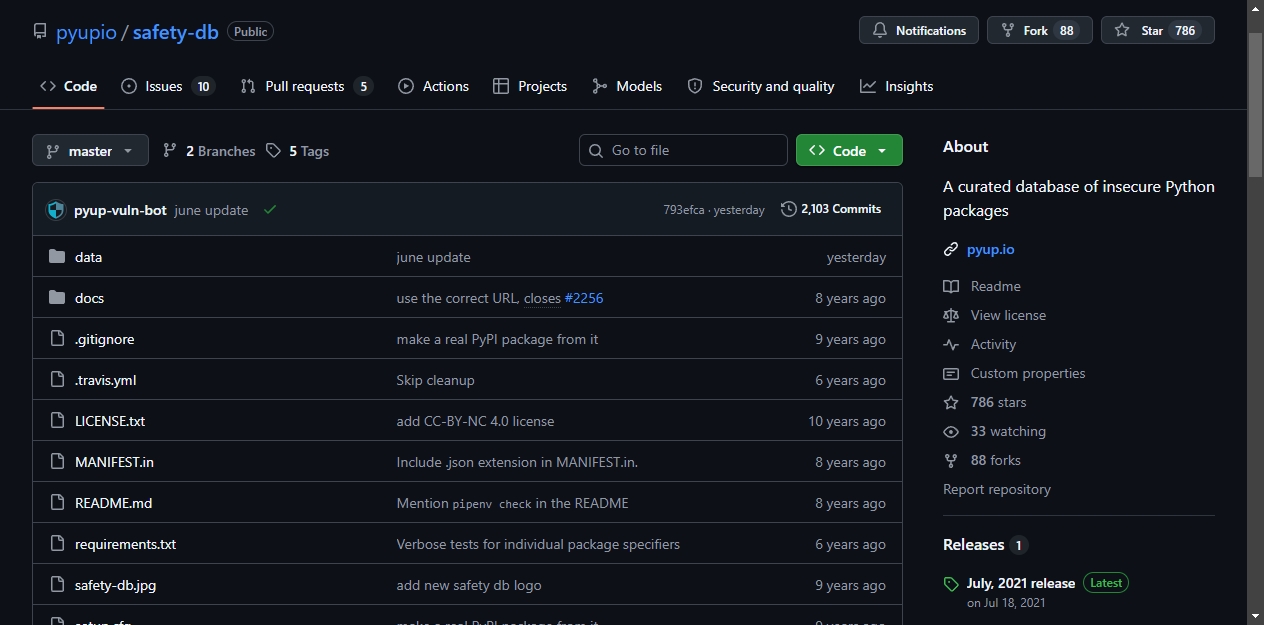Open the 2,103 Commits history
Screen dimensions: 1264x625
pyautogui.click(x=831, y=209)
